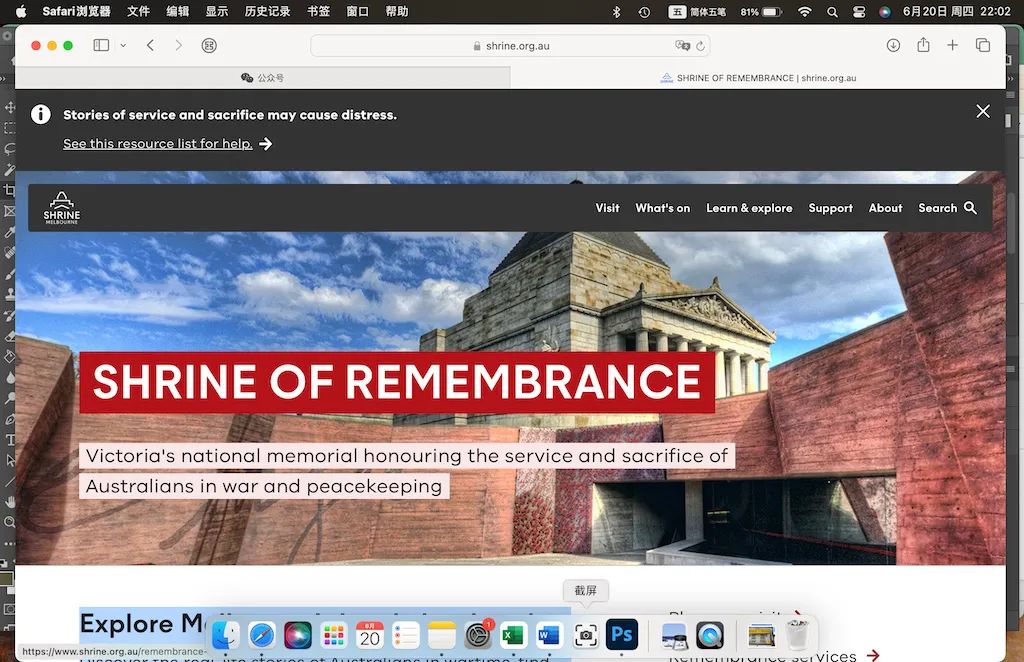Open the Visit navigation menu
This screenshot has height=662, width=1024.
pyautogui.click(x=607, y=208)
